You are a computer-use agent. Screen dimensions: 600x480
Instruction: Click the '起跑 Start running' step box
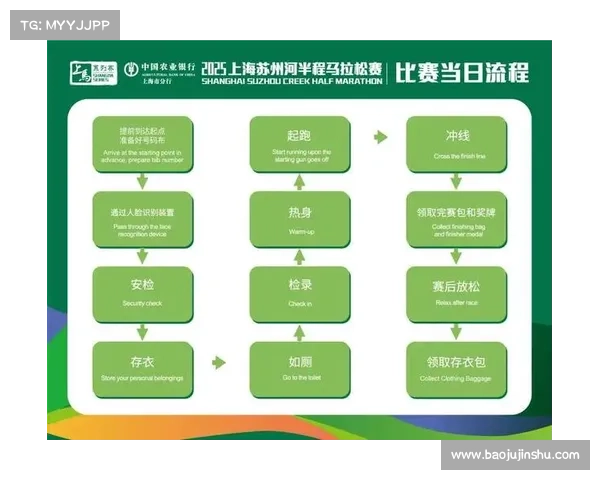[300, 145]
